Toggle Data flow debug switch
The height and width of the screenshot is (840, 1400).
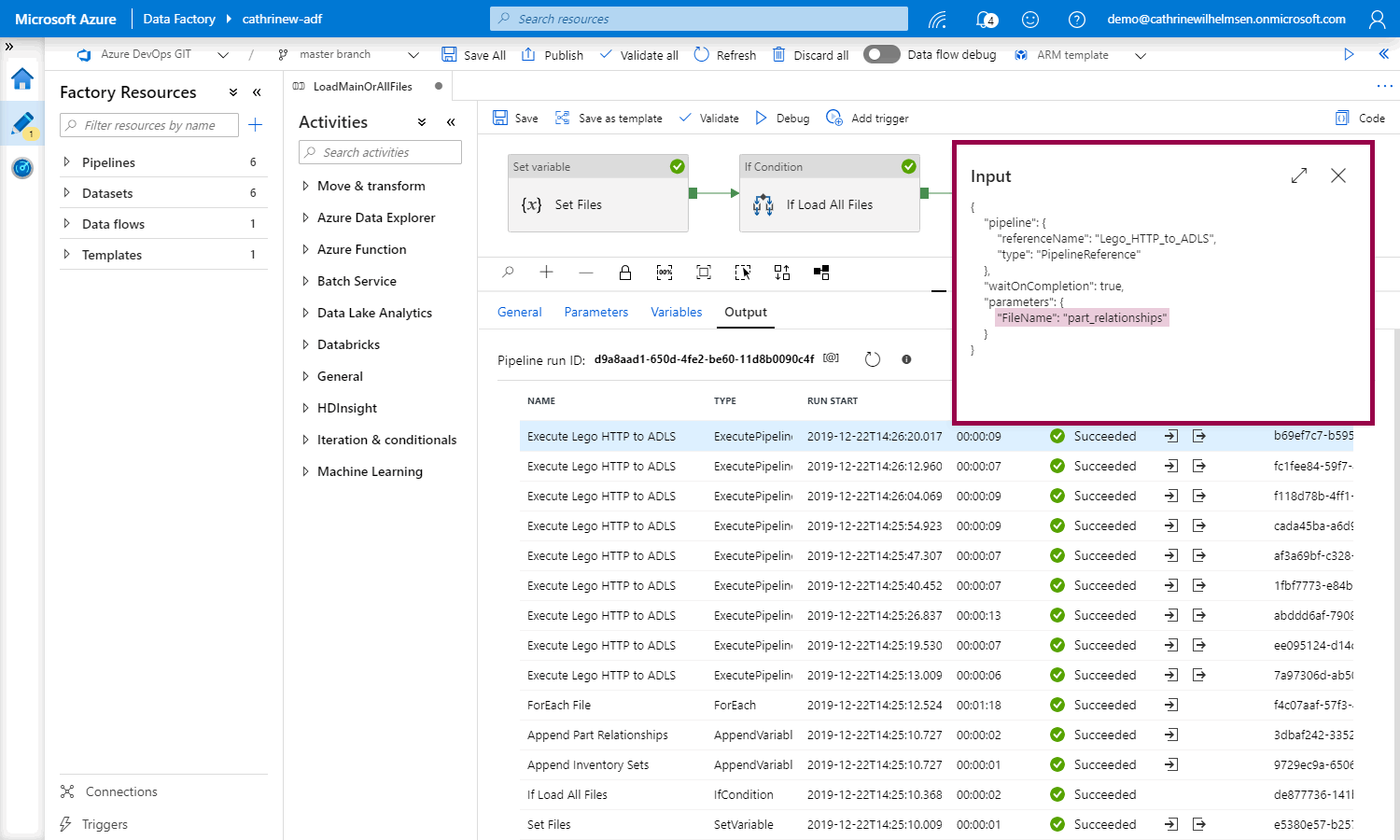pos(881,54)
